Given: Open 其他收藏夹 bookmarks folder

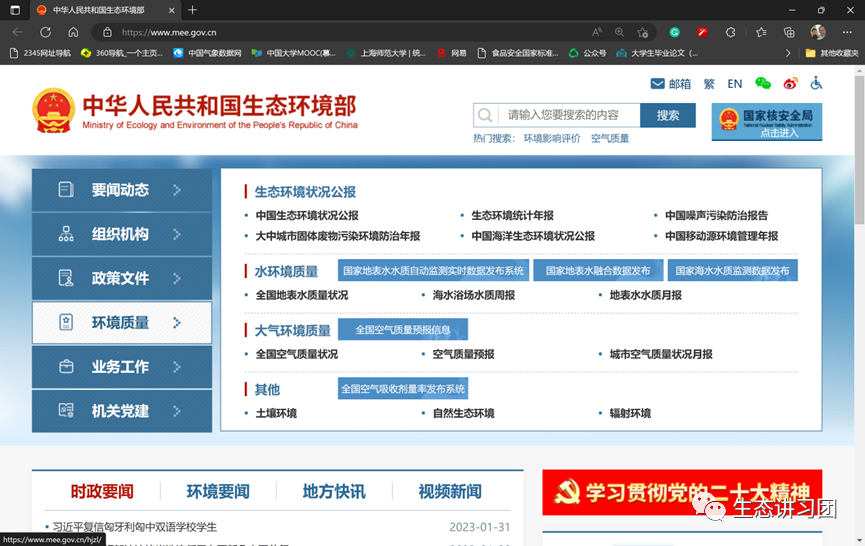Looking at the screenshot, I should point(832,53).
